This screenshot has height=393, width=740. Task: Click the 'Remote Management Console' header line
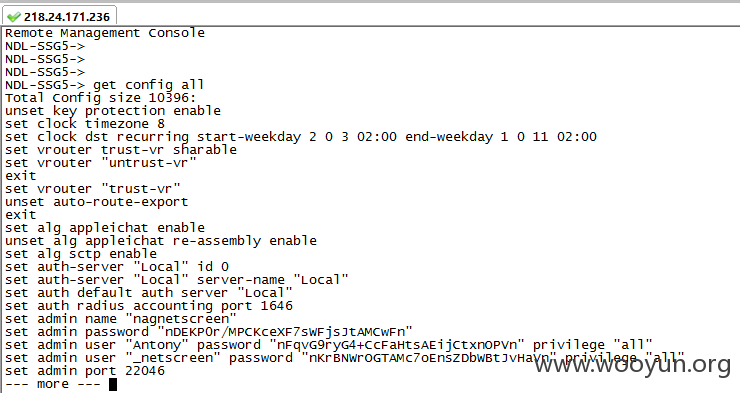click(x=105, y=33)
